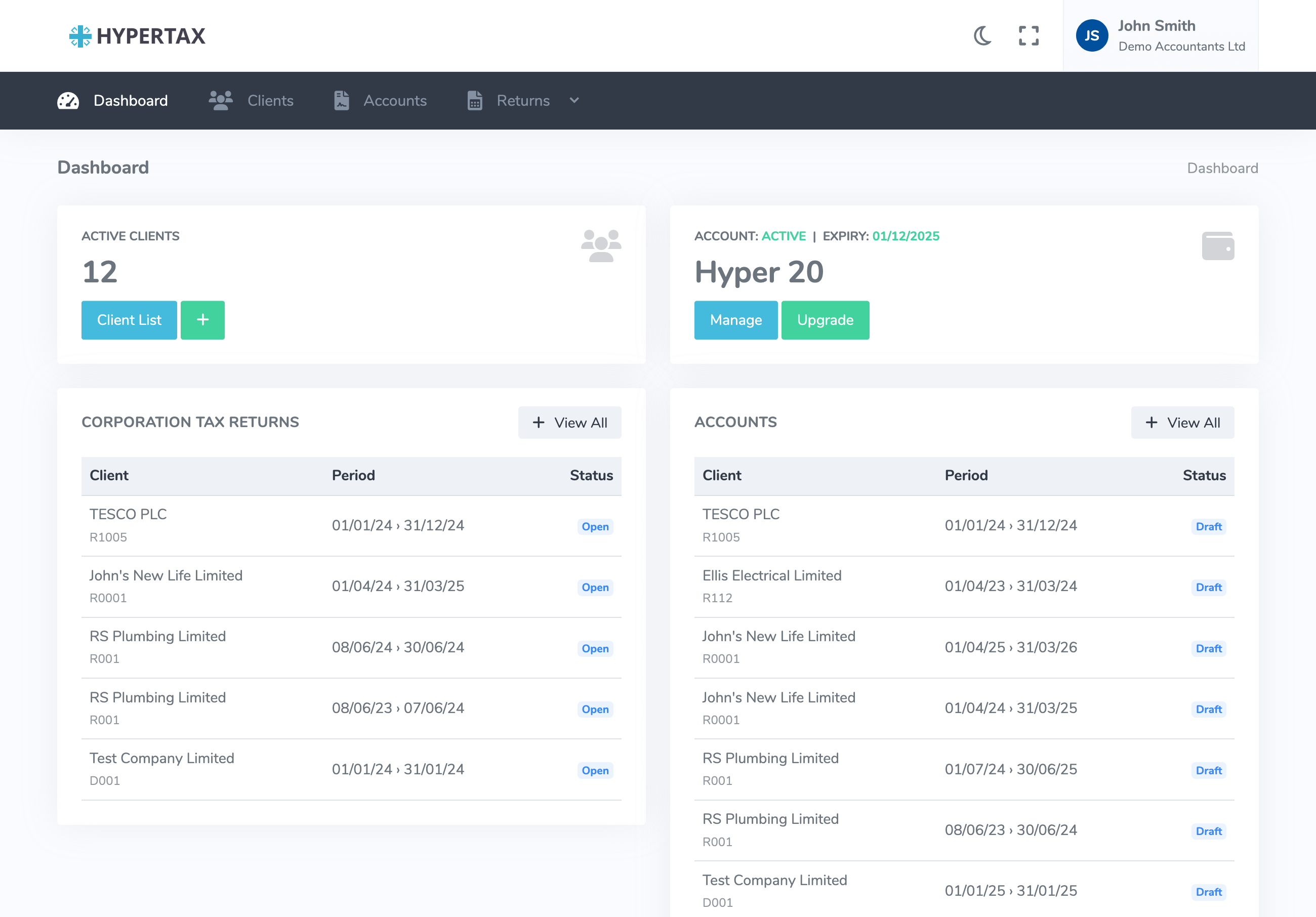Toggle dark mode with the moon icon

982,35
